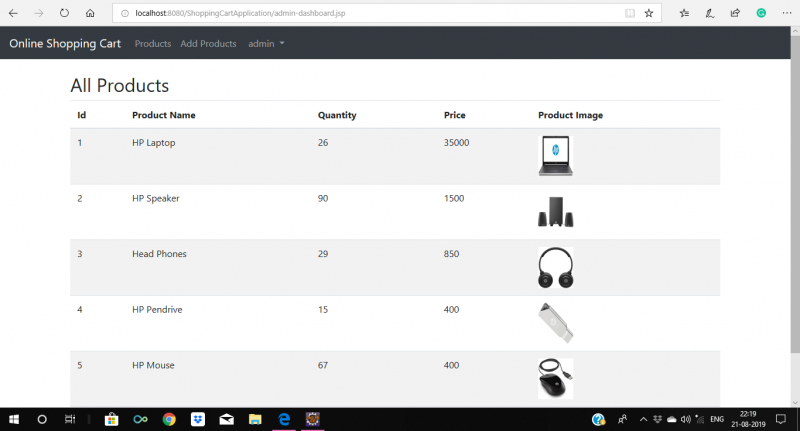Click the HP Laptop product image

(x=556, y=156)
